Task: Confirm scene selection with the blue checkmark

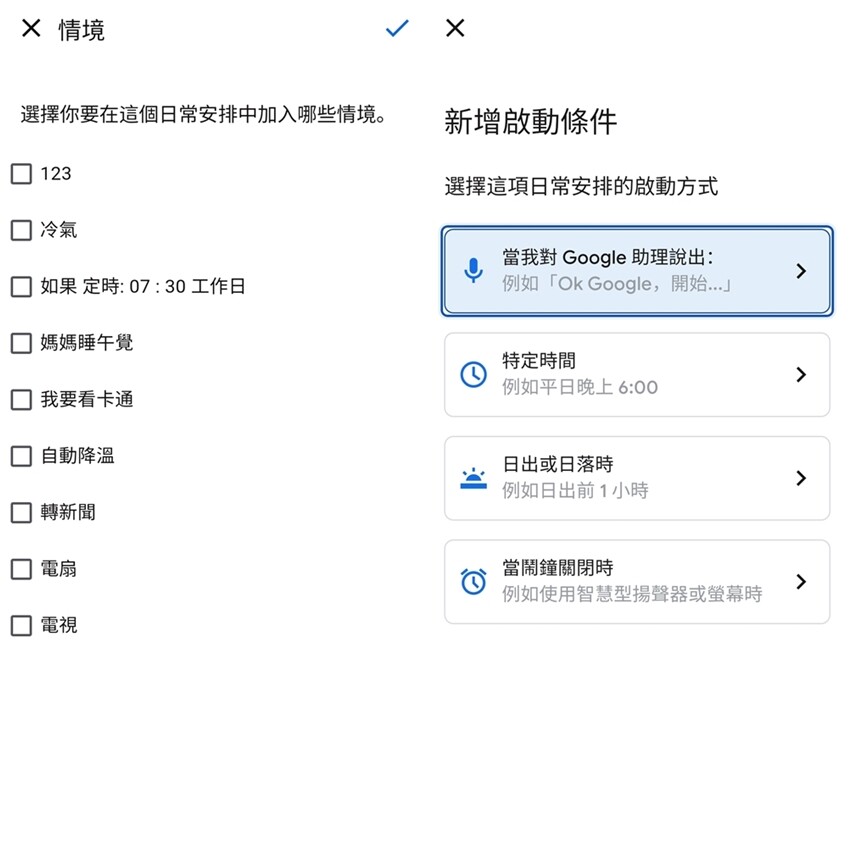Action: coord(397,29)
